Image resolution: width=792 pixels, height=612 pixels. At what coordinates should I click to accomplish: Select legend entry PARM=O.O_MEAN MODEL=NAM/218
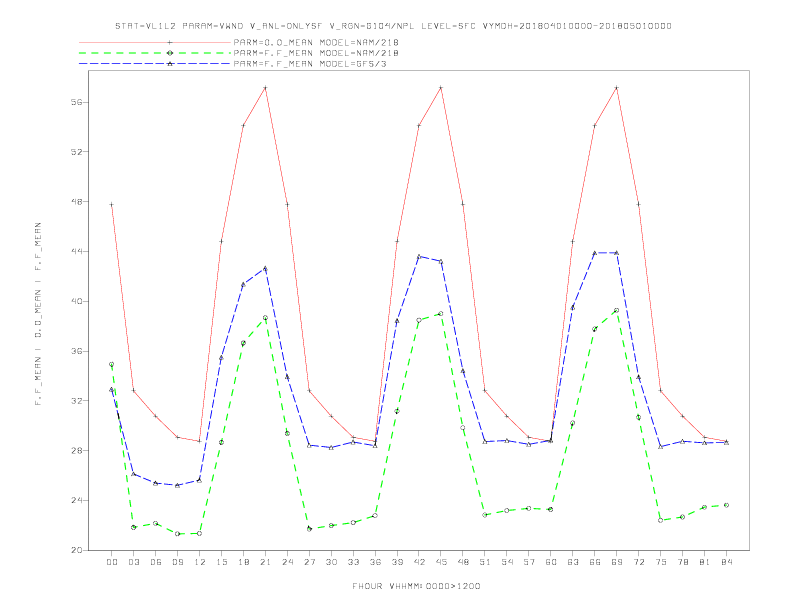(316, 42)
